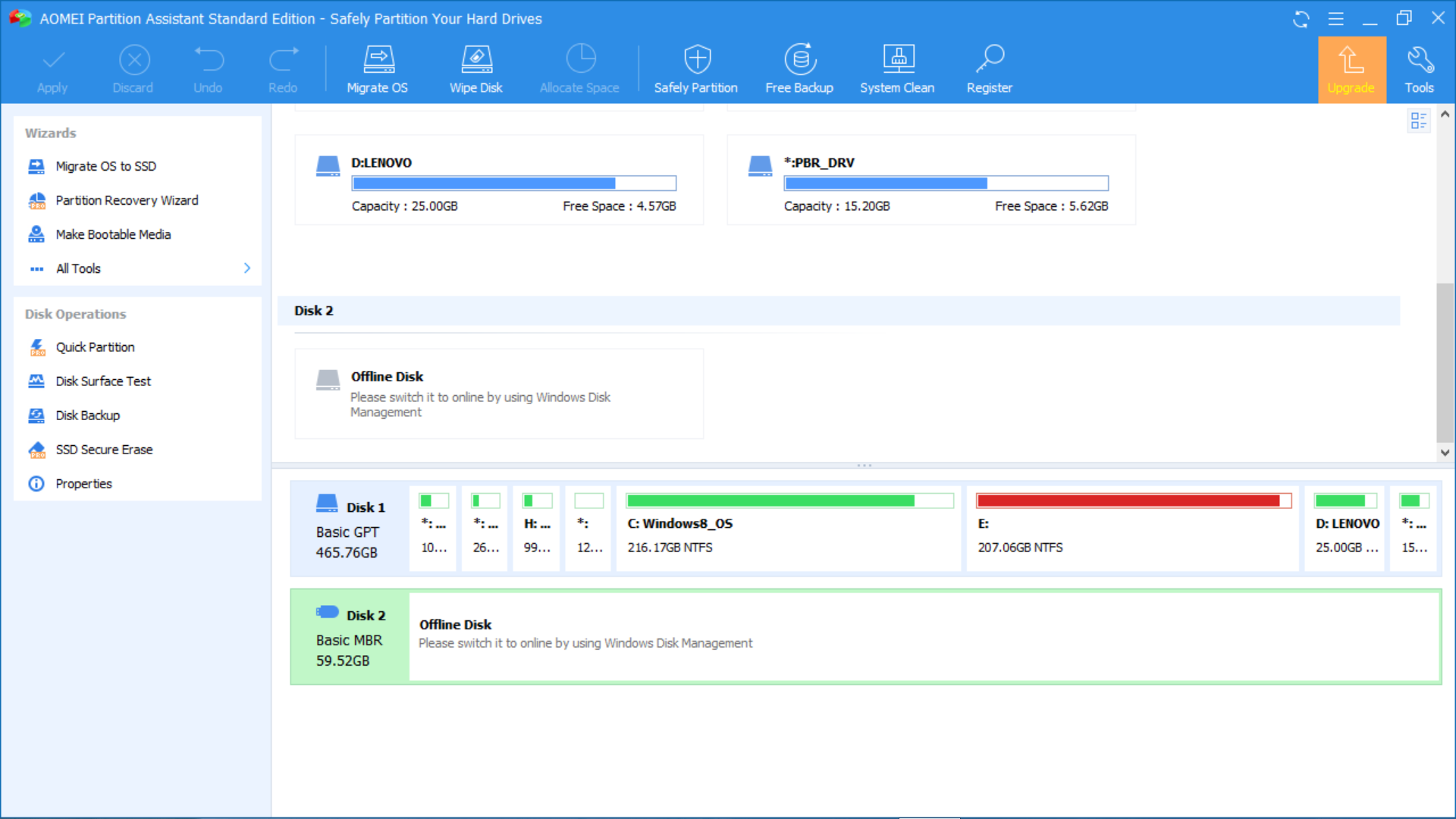Click All Tools in Wizards panel

click(78, 268)
